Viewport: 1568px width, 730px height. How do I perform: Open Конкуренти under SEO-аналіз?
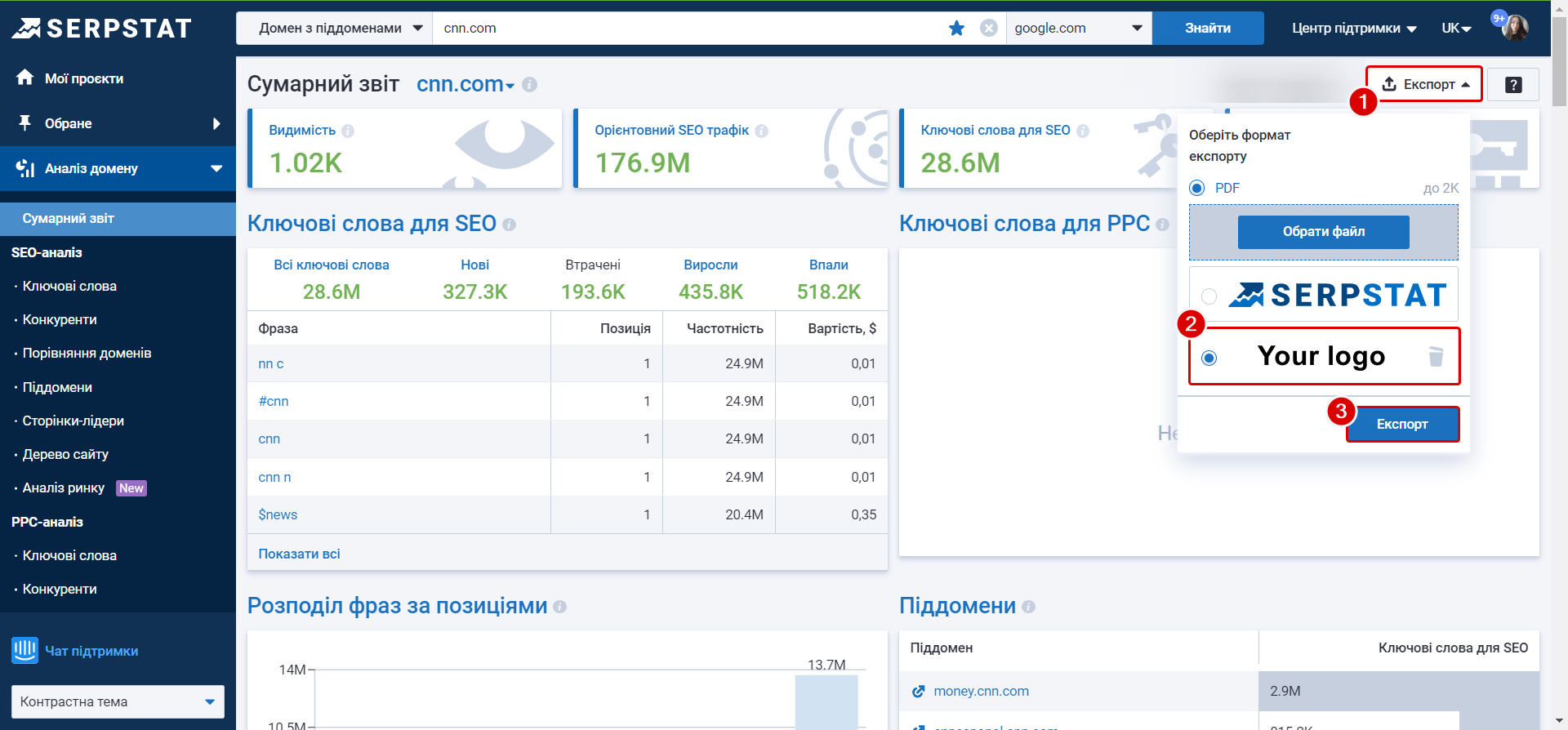(x=60, y=319)
